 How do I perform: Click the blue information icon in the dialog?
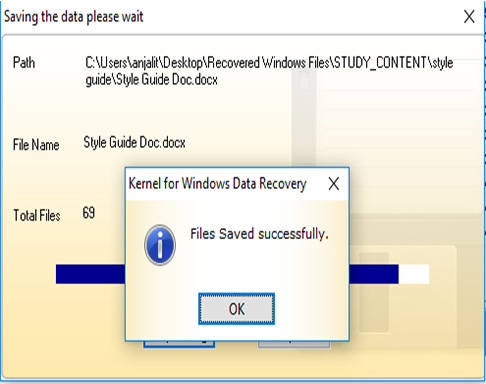coord(160,245)
